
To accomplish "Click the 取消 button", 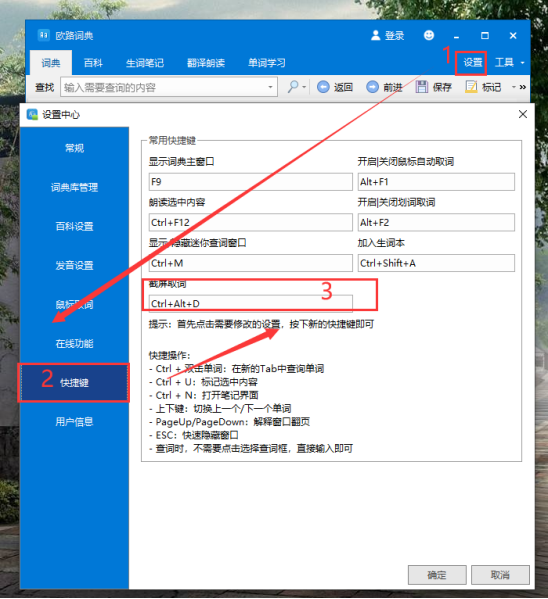I will [x=500, y=575].
